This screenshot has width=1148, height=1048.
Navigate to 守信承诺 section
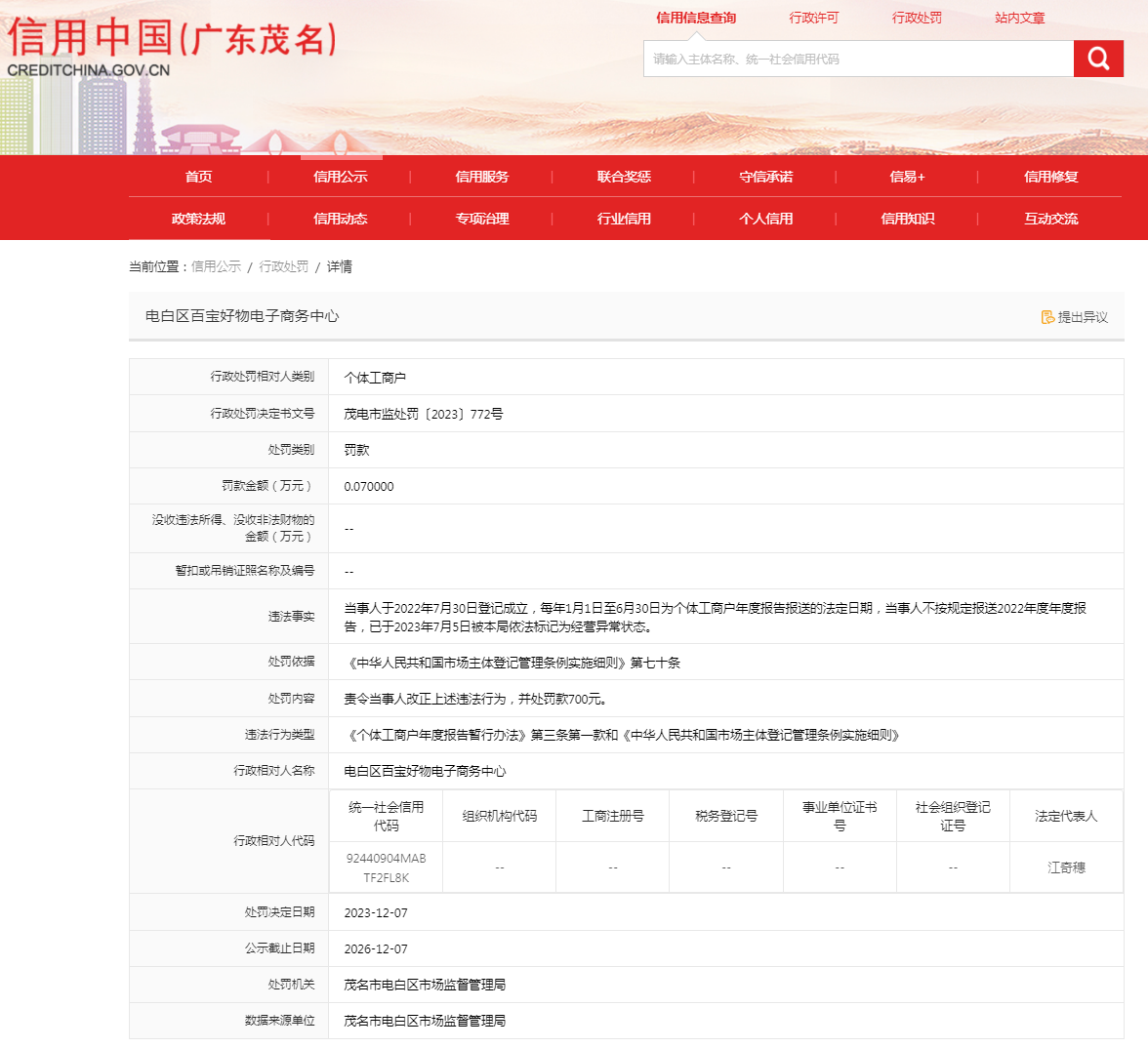pyautogui.click(x=765, y=177)
